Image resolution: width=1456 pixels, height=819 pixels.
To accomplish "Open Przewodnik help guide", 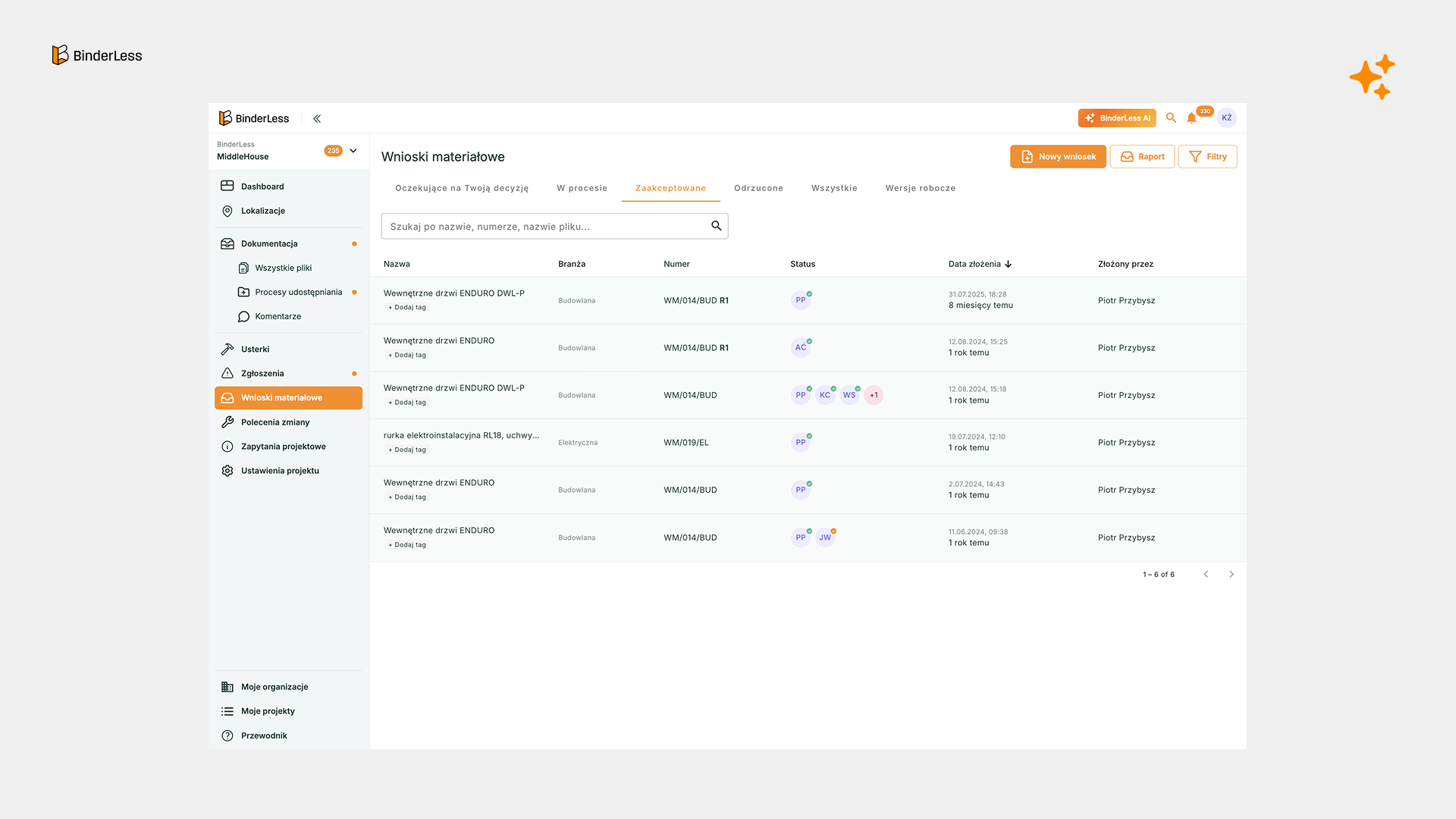I will pos(264,736).
